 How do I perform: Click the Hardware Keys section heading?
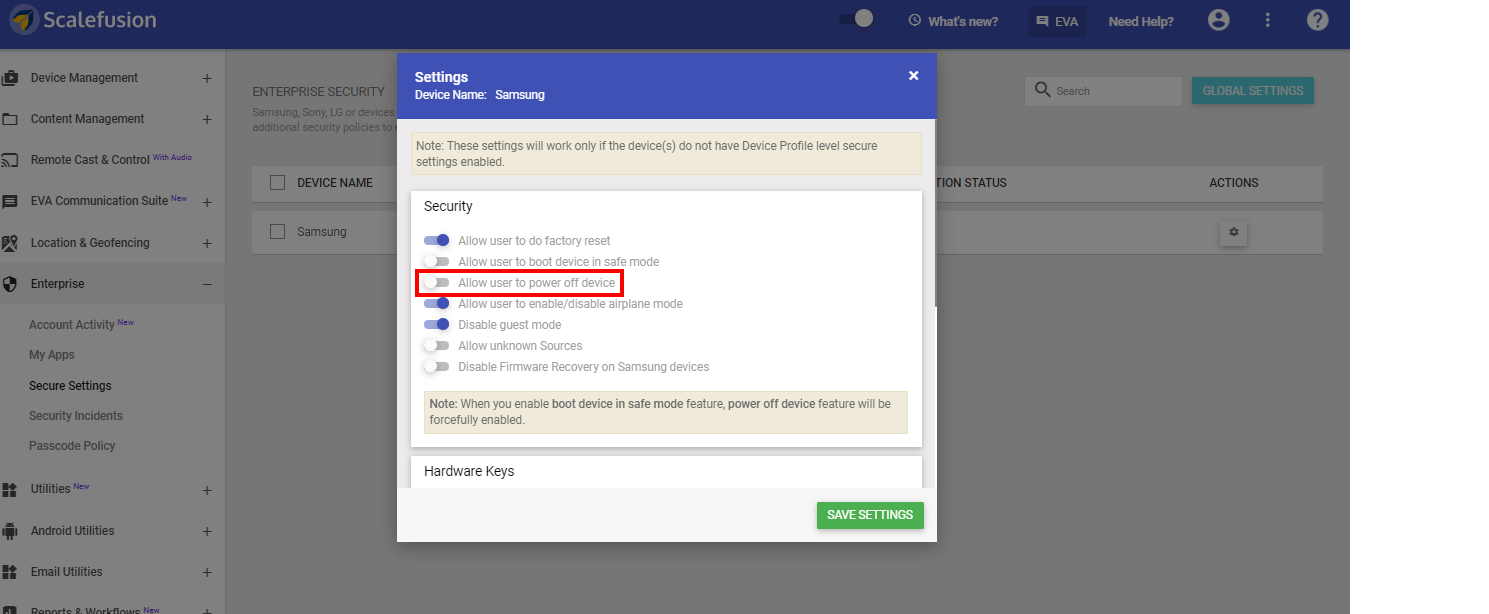pyautogui.click(x=469, y=470)
